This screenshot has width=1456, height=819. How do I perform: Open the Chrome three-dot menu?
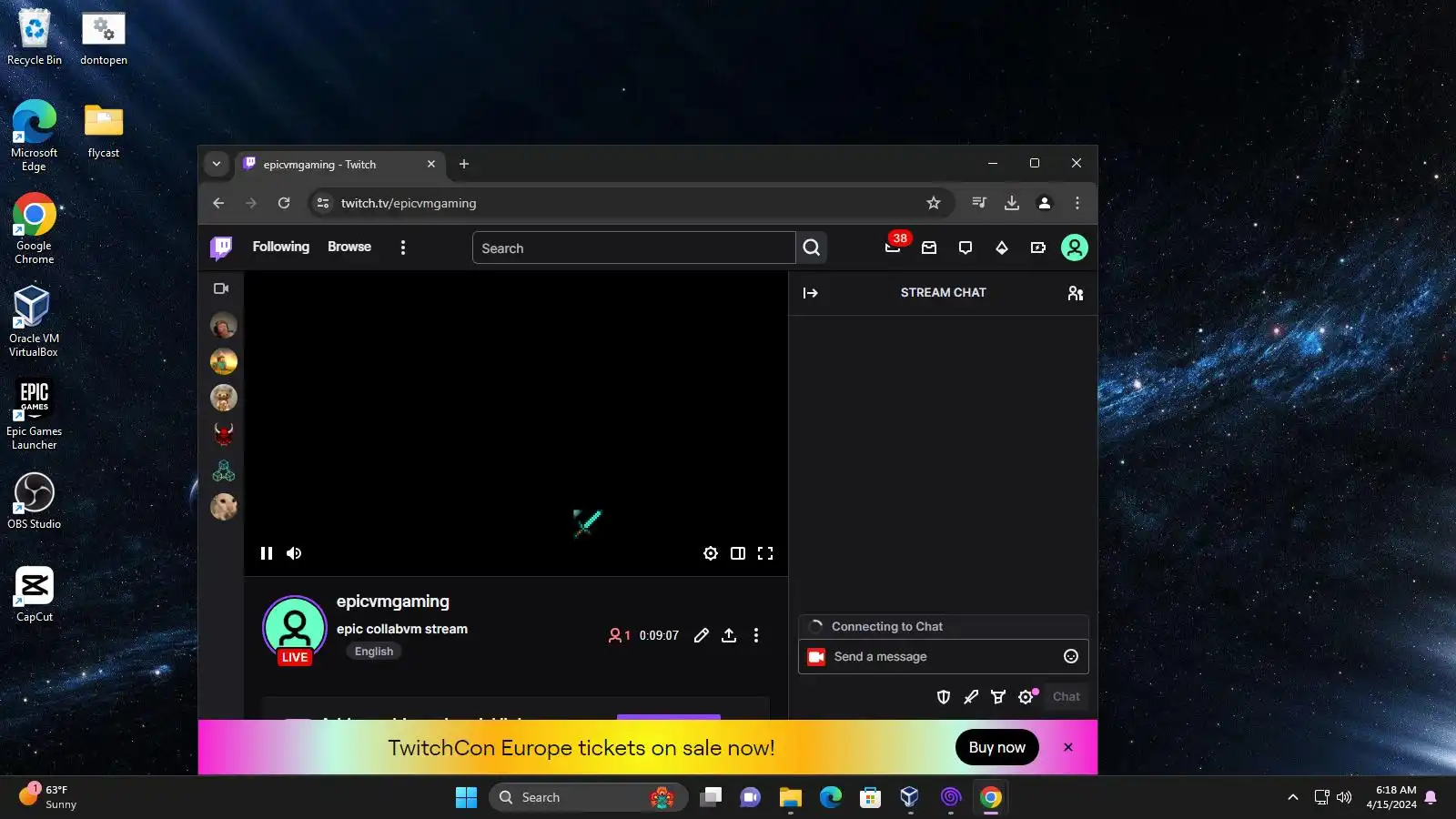pos(1077,203)
